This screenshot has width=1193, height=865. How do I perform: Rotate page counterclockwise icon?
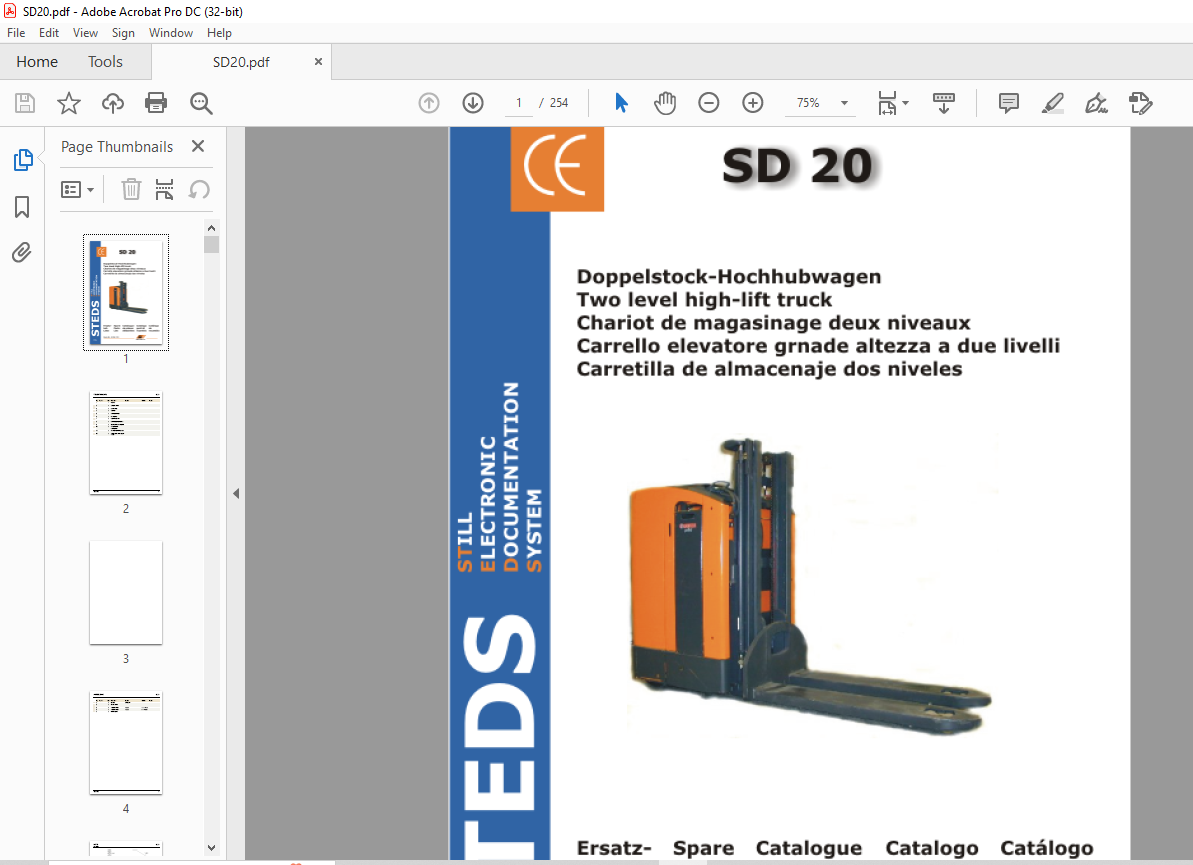coord(199,189)
